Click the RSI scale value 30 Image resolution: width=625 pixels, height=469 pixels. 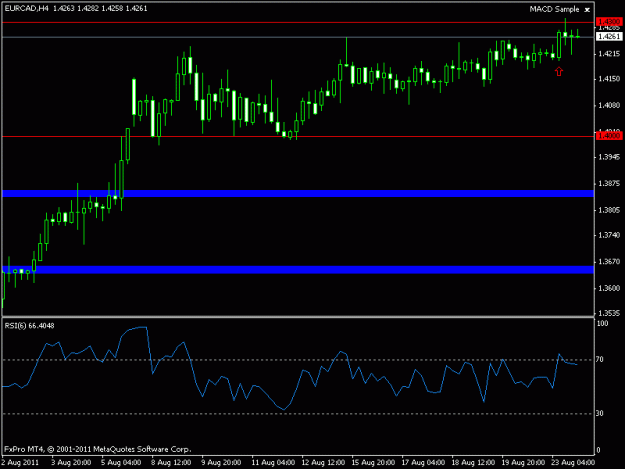[x=599, y=414]
